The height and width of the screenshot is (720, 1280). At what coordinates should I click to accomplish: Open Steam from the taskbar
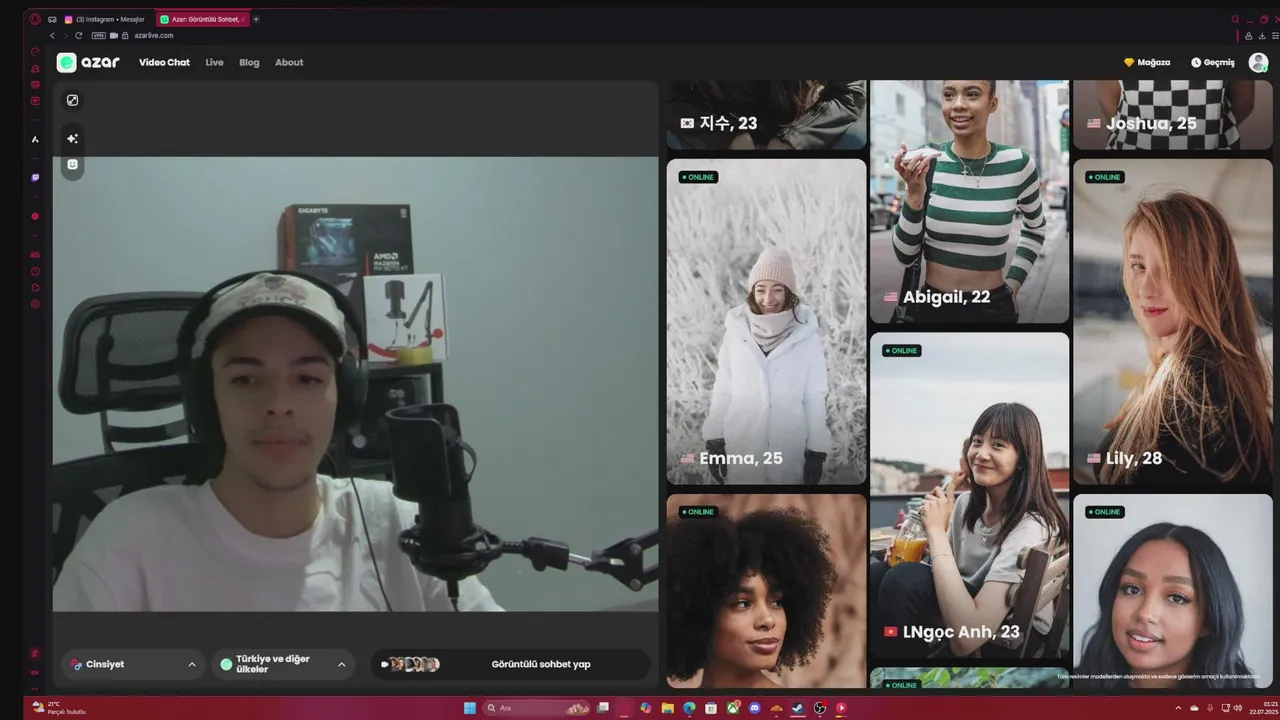pos(798,708)
